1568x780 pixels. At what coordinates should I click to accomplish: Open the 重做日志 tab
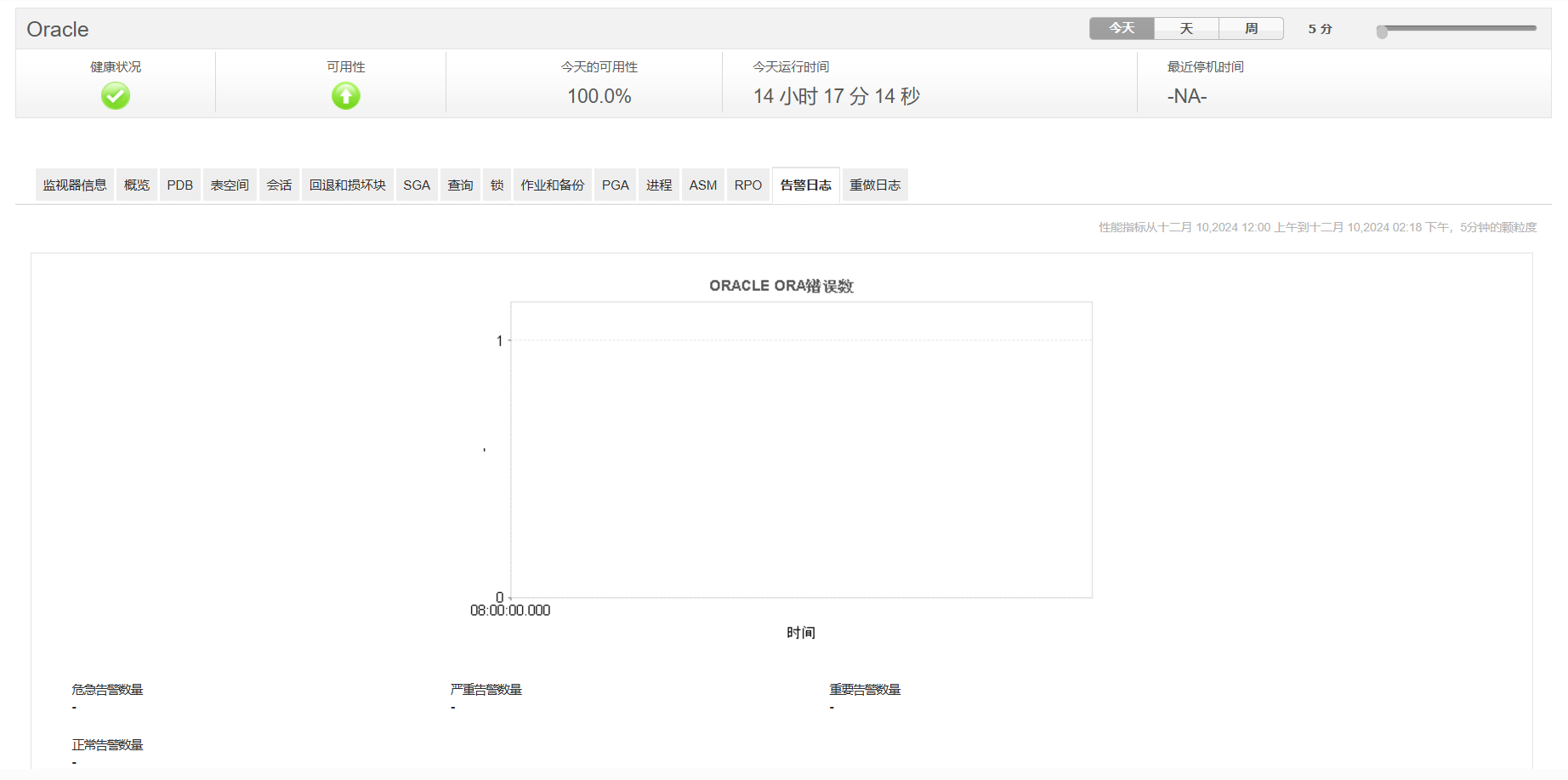tap(875, 185)
